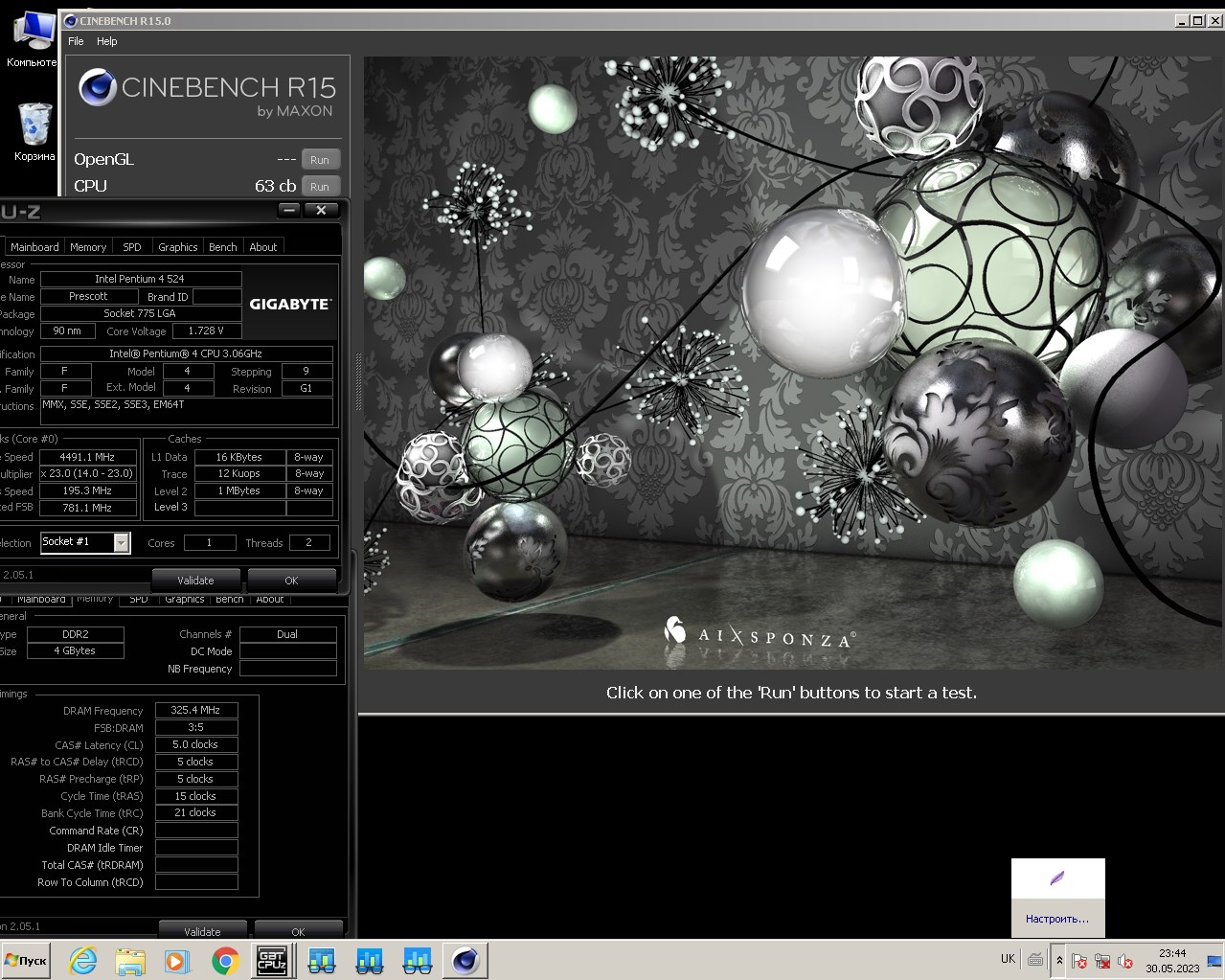Click CAS# Latency value '5.0 clocks'
The height and width of the screenshot is (980, 1225).
pos(196,744)
